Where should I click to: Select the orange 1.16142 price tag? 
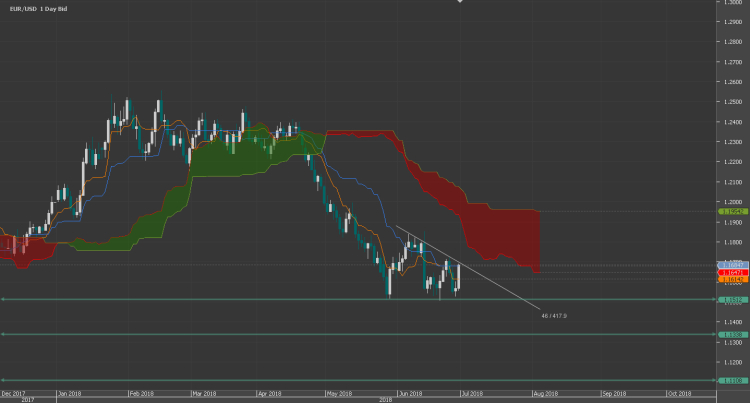733,279
